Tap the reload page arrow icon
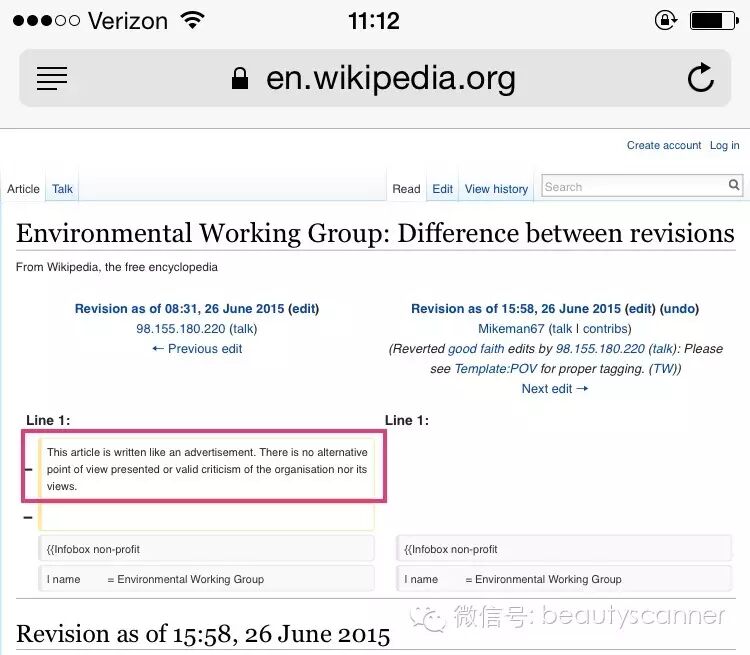 pos(701,78)
